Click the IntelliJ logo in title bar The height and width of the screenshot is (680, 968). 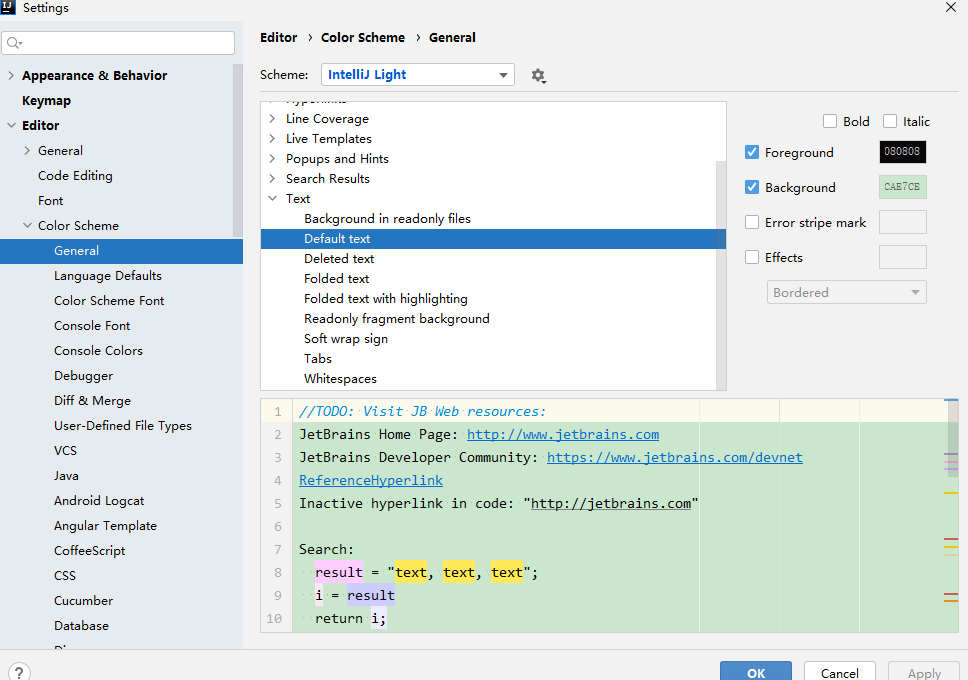tap(9, 8)
